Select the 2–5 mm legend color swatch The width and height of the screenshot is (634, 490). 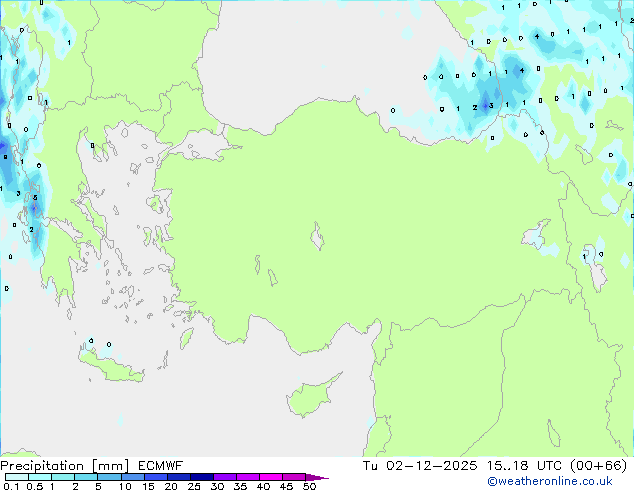click(x=86, y=477)
